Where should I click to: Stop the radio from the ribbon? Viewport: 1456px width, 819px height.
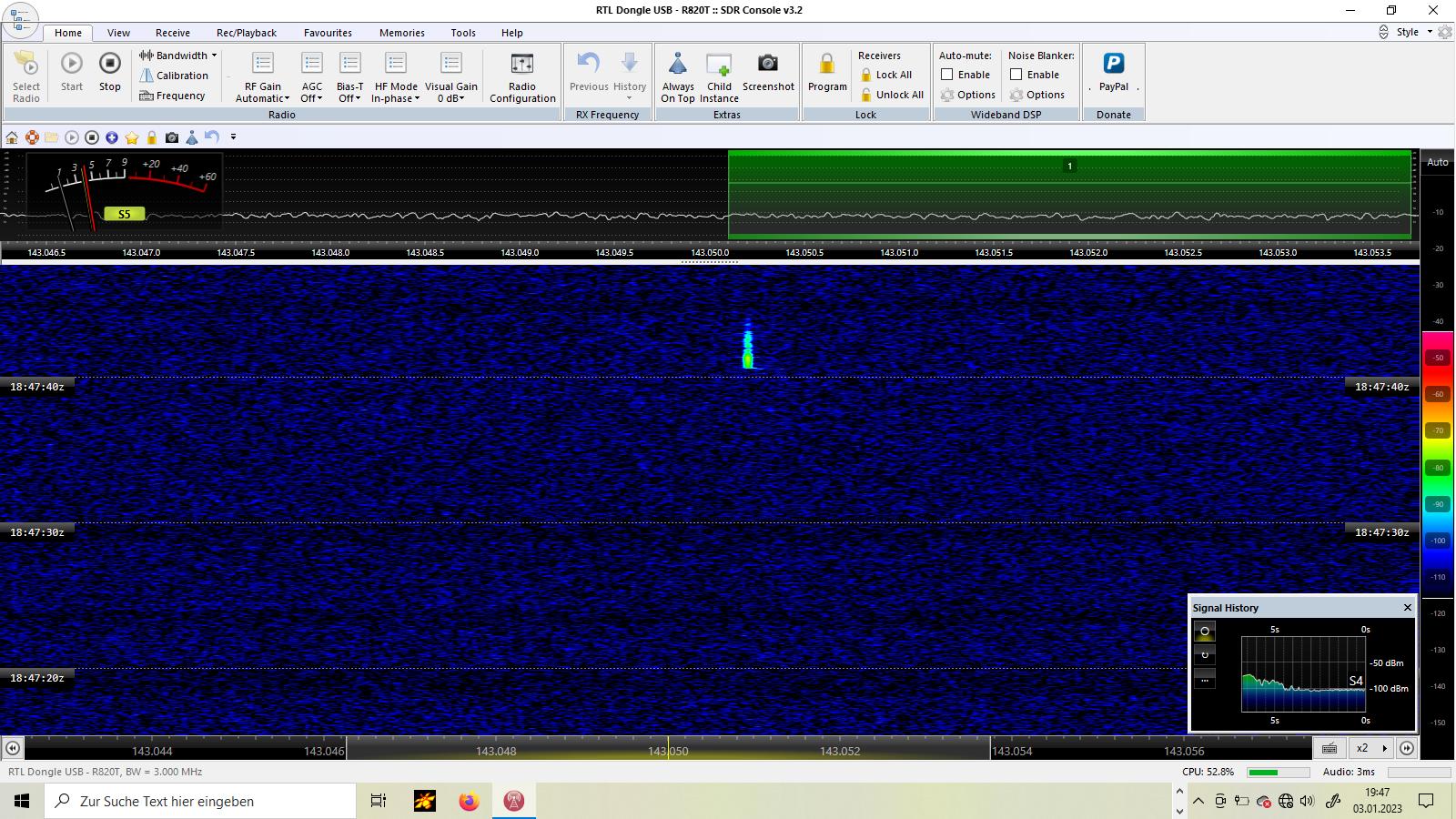[x=110, y=72]
